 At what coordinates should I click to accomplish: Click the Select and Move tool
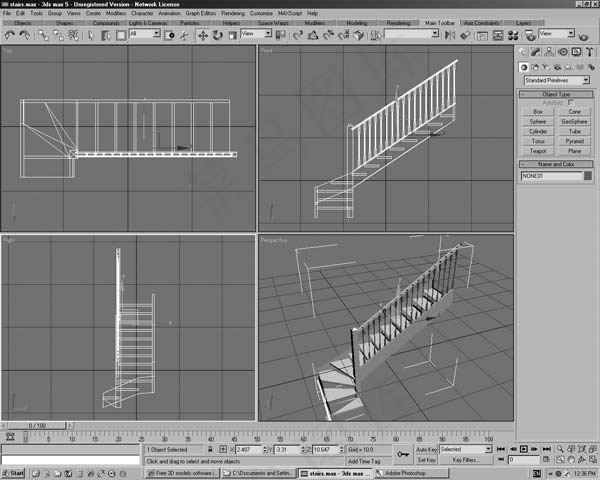tap(203, 35)
